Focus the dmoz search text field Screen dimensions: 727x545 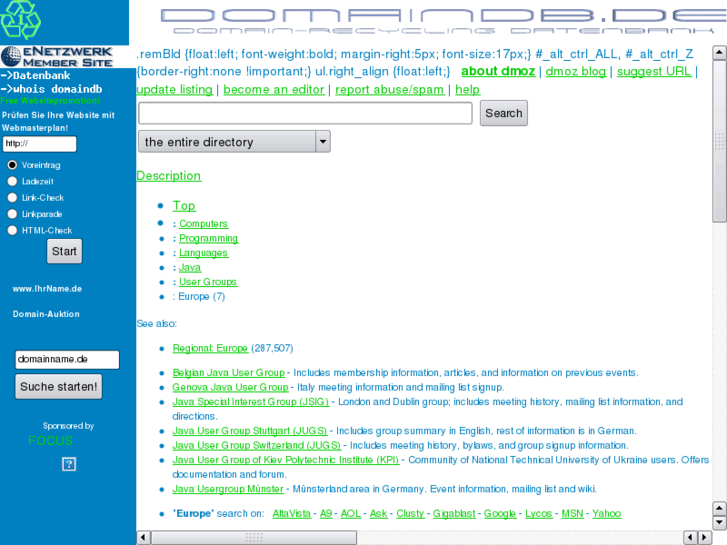click(305, 113)
